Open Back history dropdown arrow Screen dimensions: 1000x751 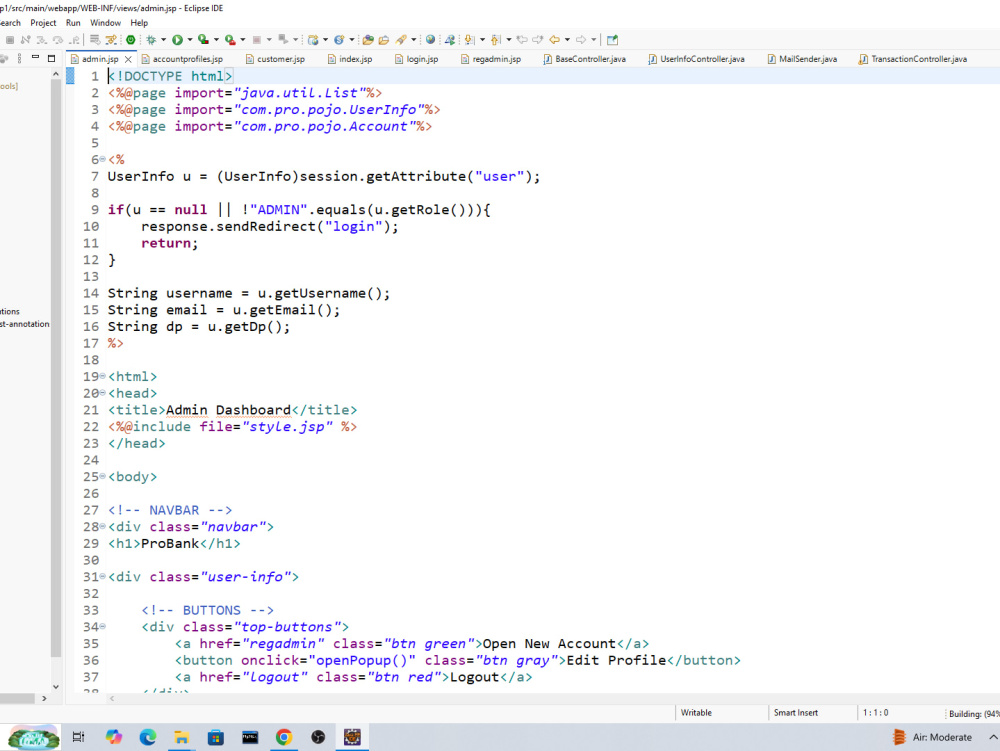point(567,40)
